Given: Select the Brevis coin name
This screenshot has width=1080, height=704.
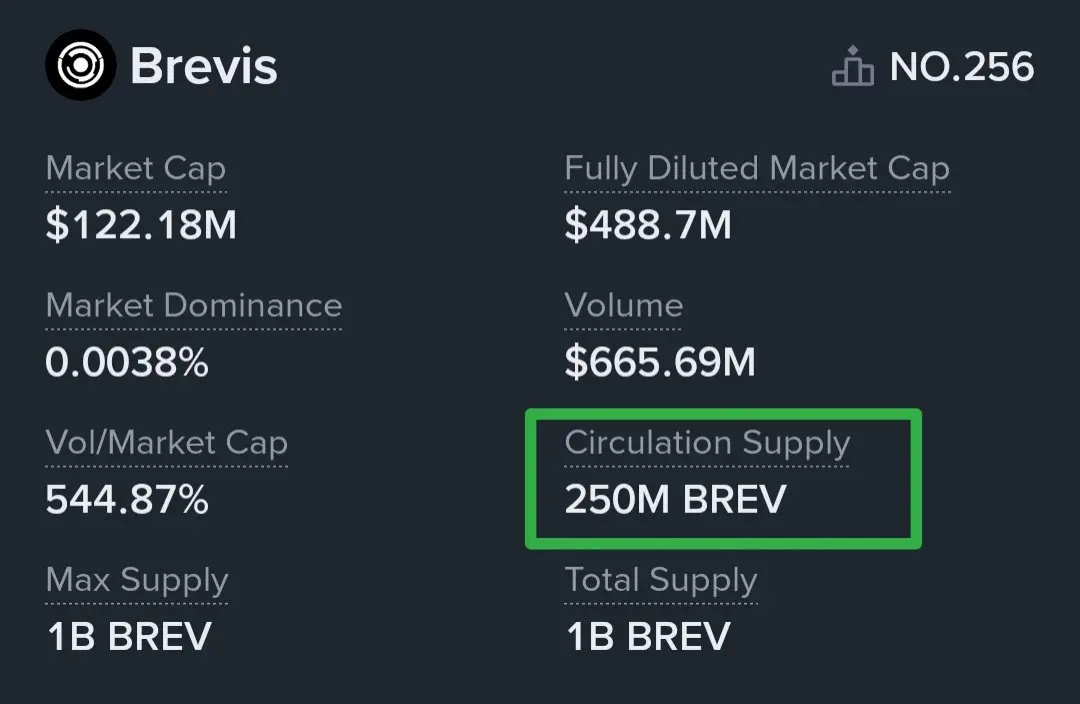Looking at the screenshot, I should point(204,66).
